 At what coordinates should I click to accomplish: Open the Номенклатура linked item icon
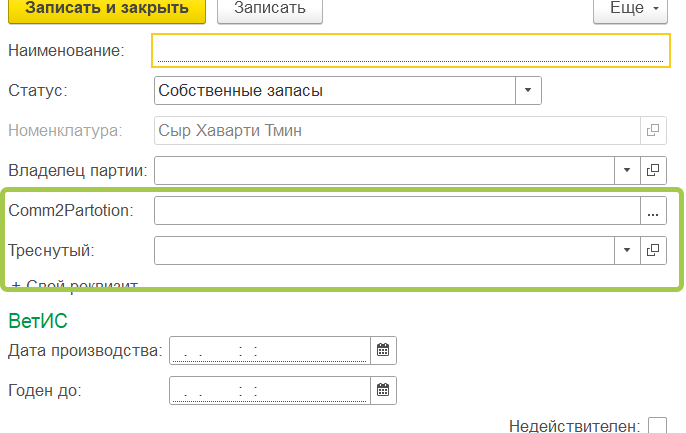(x=653, y=130)
